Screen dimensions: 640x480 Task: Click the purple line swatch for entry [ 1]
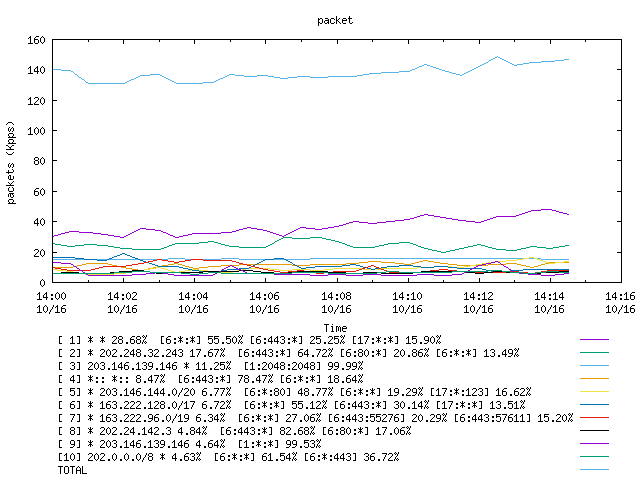click(594, 340)
